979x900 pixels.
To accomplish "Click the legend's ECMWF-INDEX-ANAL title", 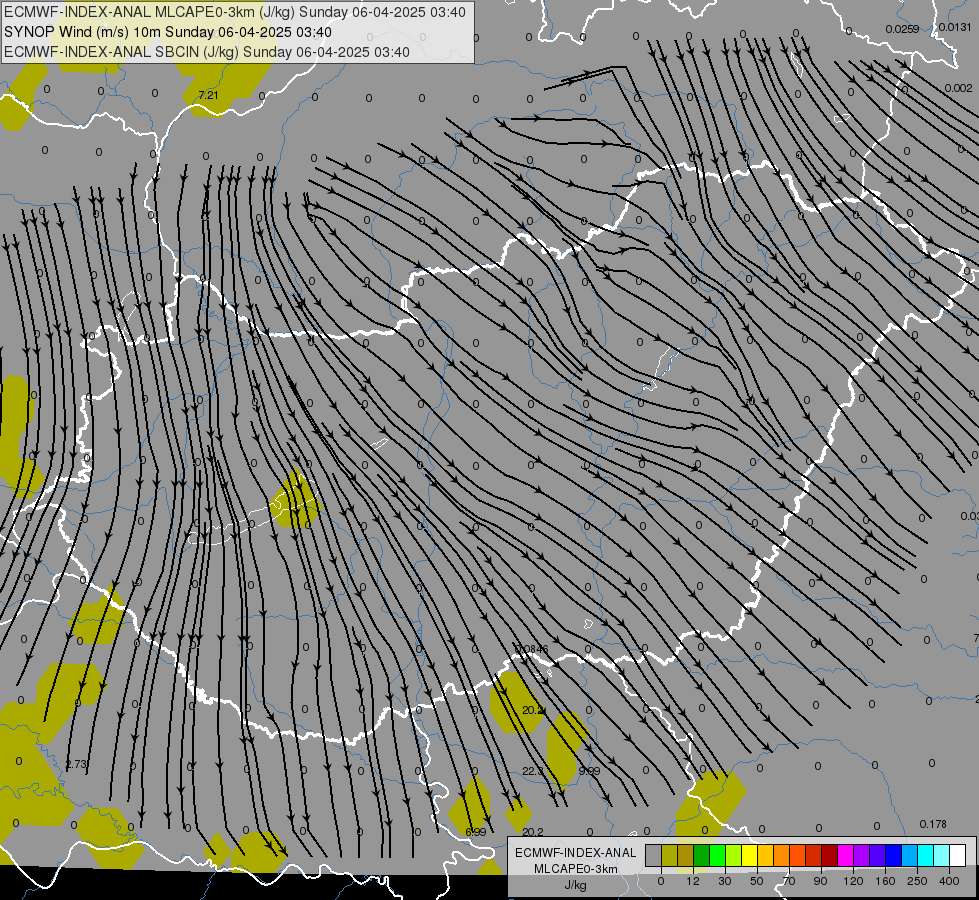I will click(x=576, y=853).
